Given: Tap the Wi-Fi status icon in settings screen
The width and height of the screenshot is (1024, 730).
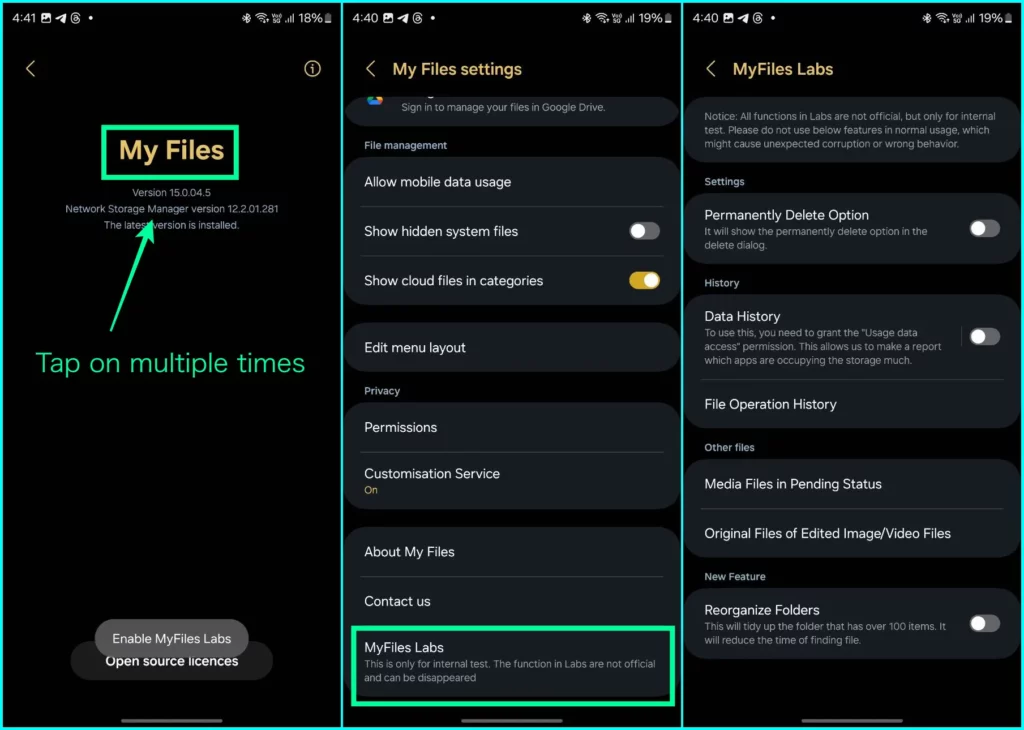Looking at the screenshot, I should pyautogui.click(x=601, y=18).
